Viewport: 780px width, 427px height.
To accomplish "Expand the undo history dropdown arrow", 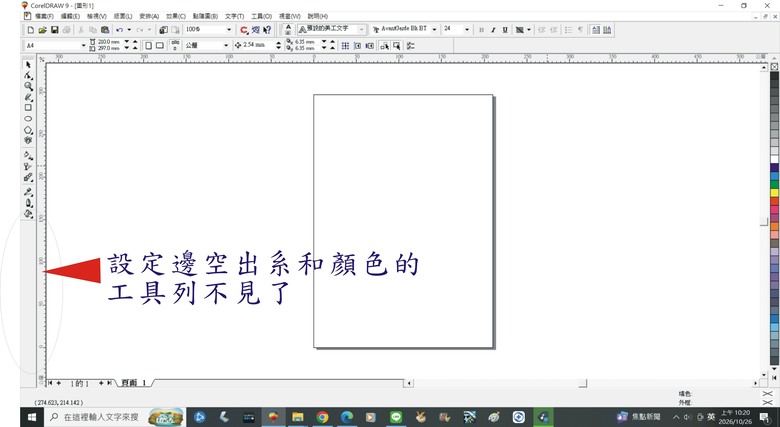I will pos(129,30).
